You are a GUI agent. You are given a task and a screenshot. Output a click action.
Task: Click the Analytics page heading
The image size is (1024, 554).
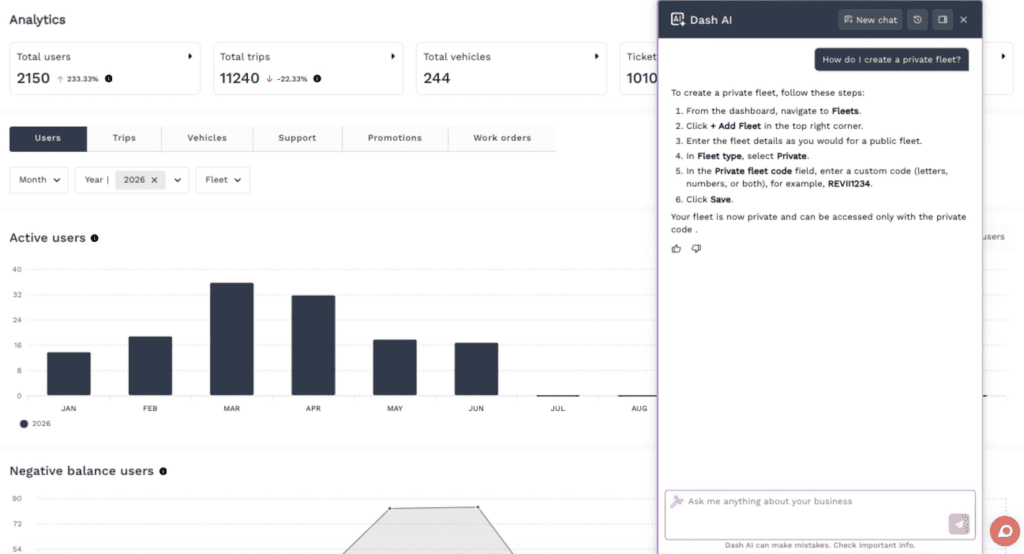[37, 20]
